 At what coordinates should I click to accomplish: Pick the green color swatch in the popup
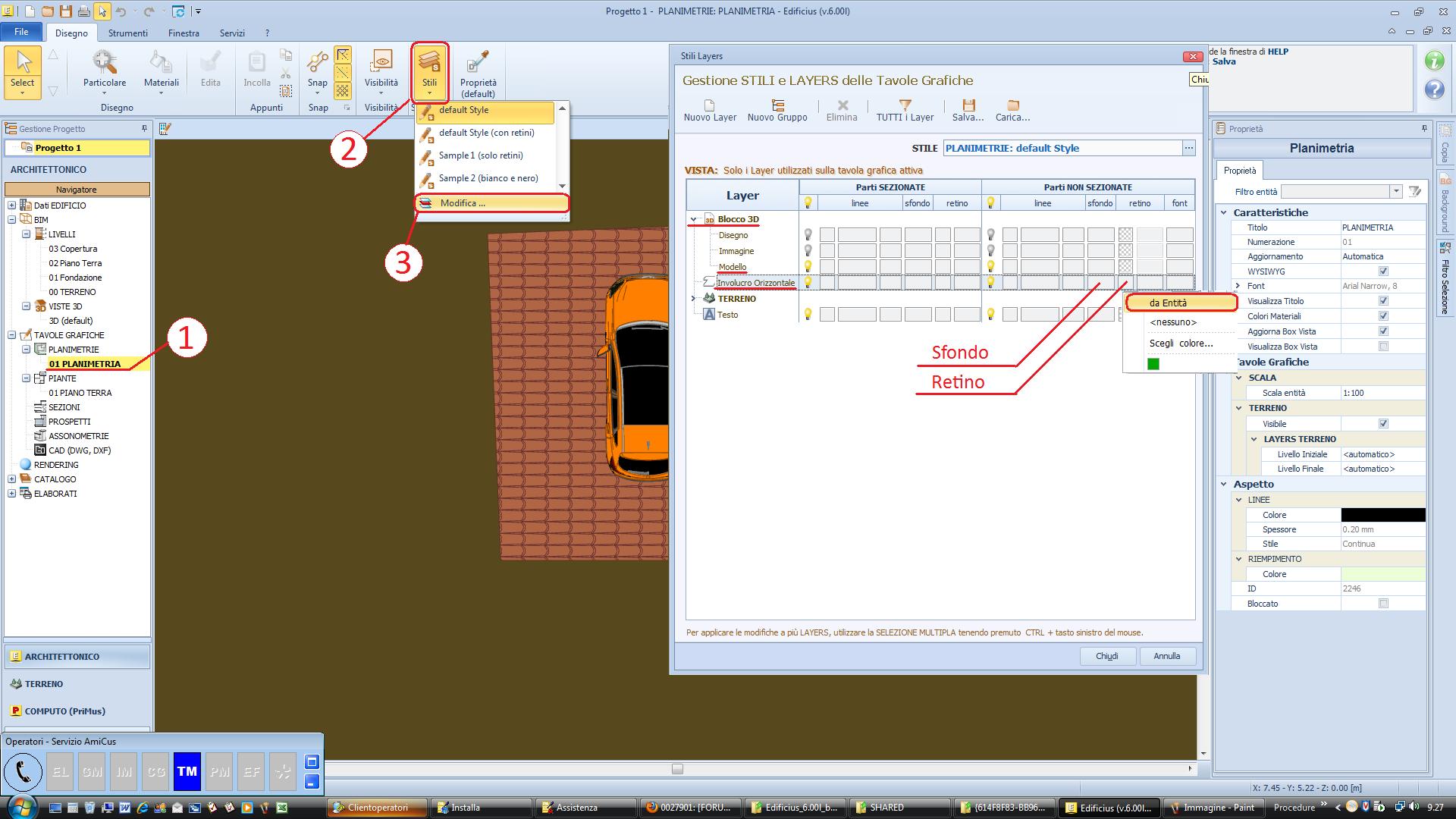pos(1153,364)
